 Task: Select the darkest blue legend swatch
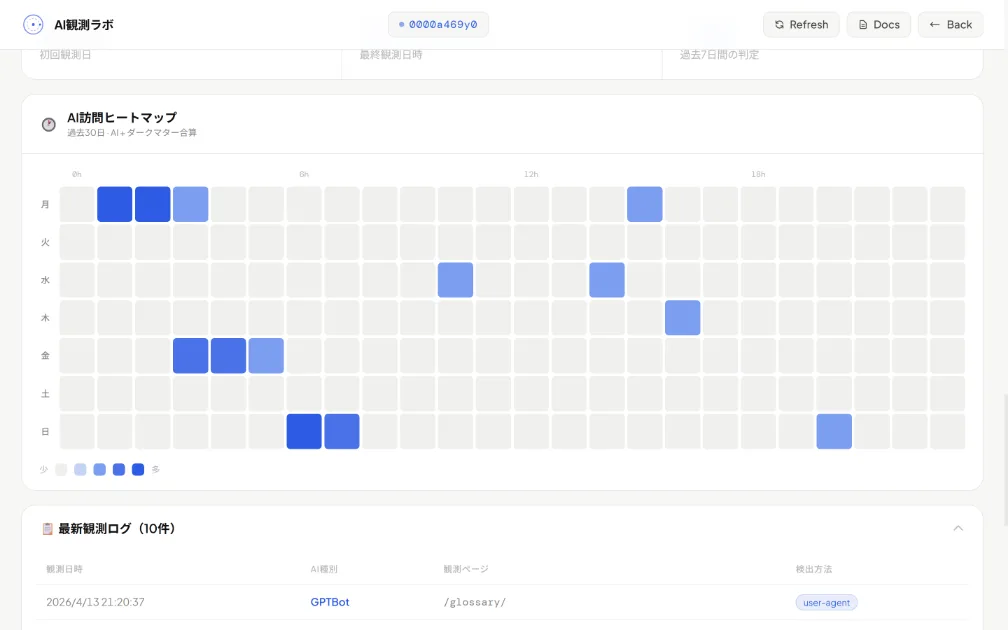138,469
